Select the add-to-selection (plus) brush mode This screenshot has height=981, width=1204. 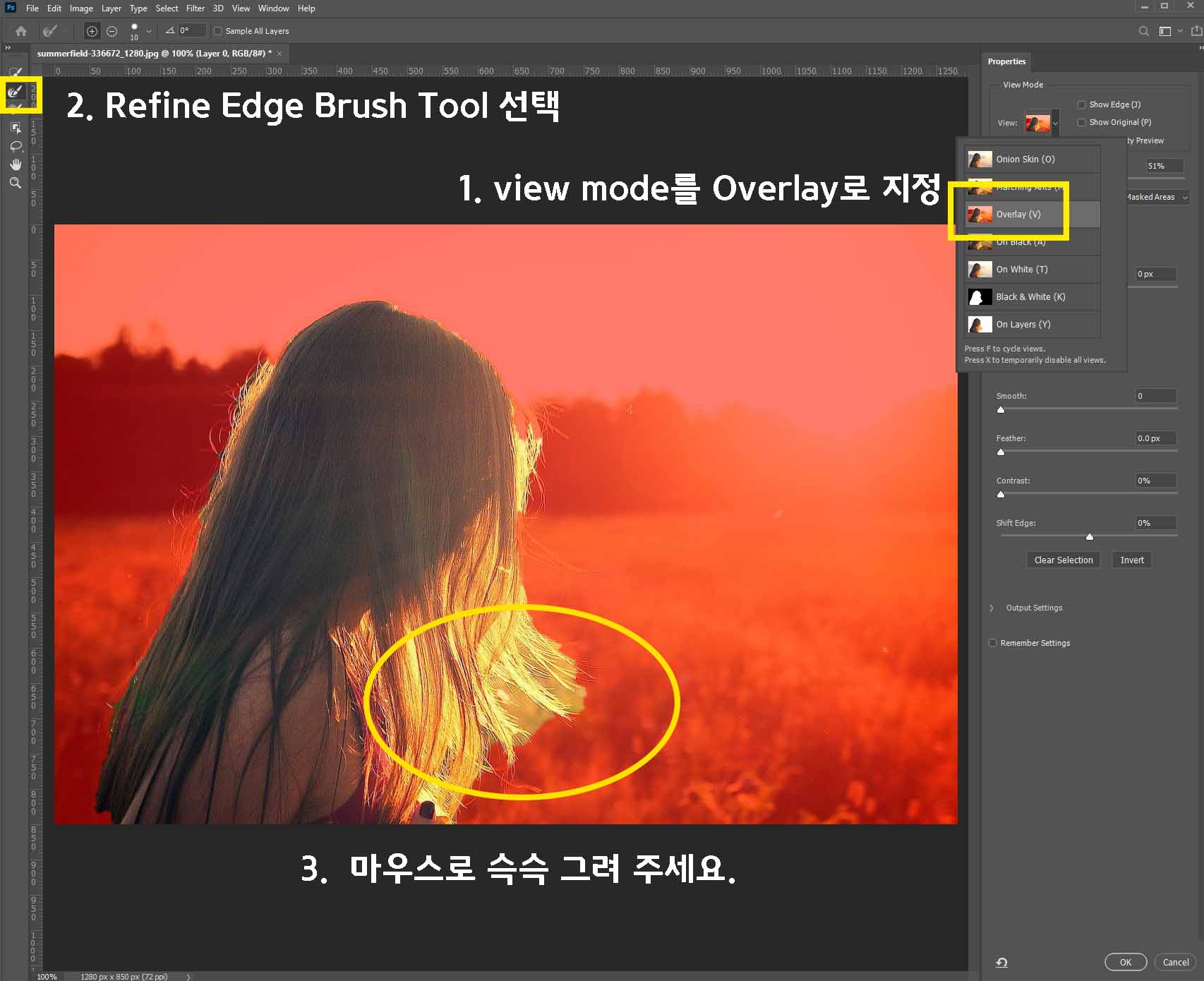(x=92, y=31)
